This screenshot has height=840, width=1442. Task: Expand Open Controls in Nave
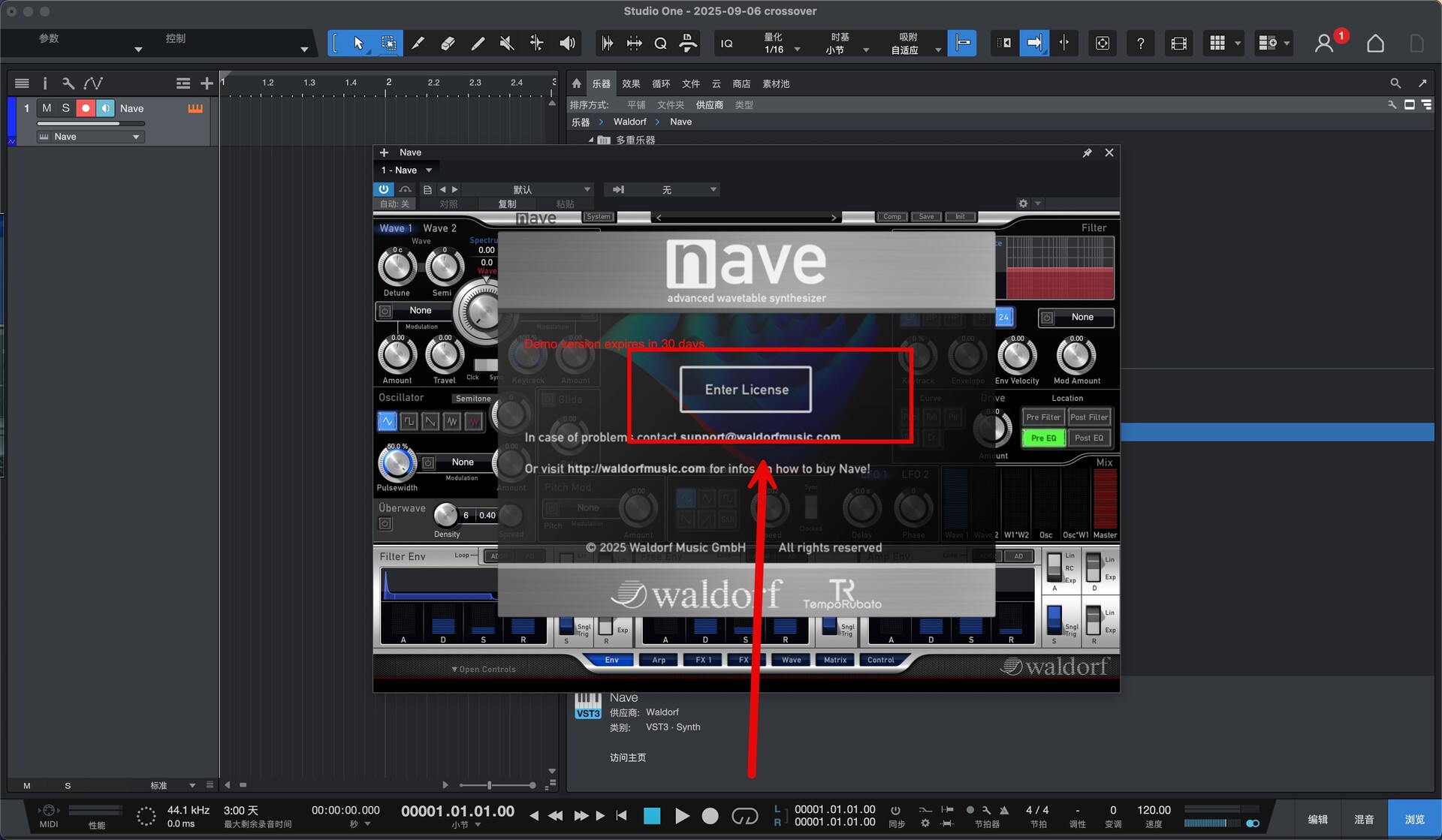[483, 669]
